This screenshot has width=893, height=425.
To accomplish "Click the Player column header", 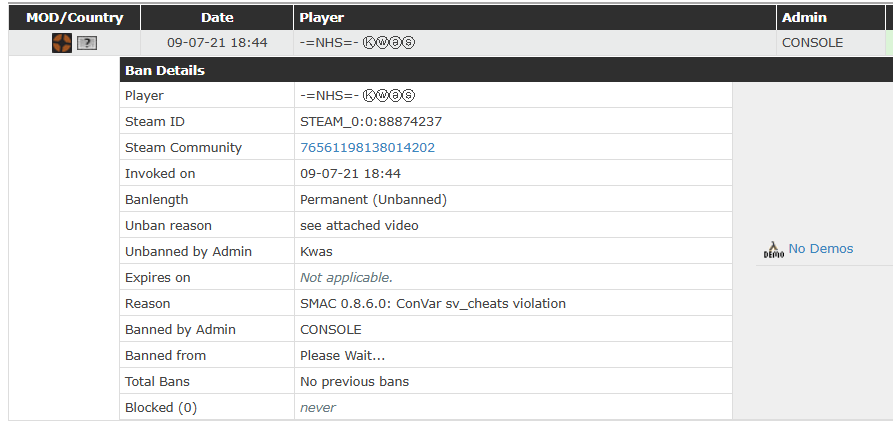I will [321, 17].
